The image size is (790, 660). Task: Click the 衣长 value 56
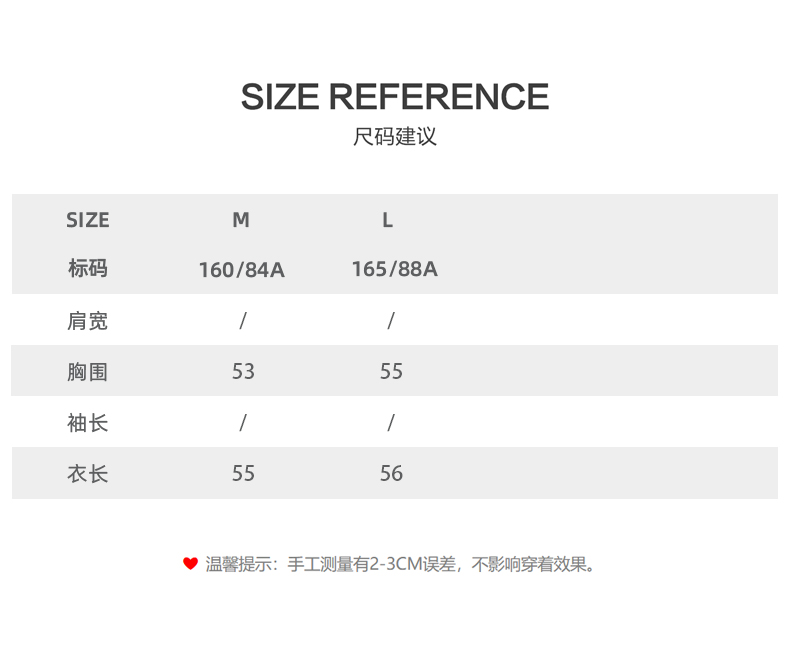[391, 474]
